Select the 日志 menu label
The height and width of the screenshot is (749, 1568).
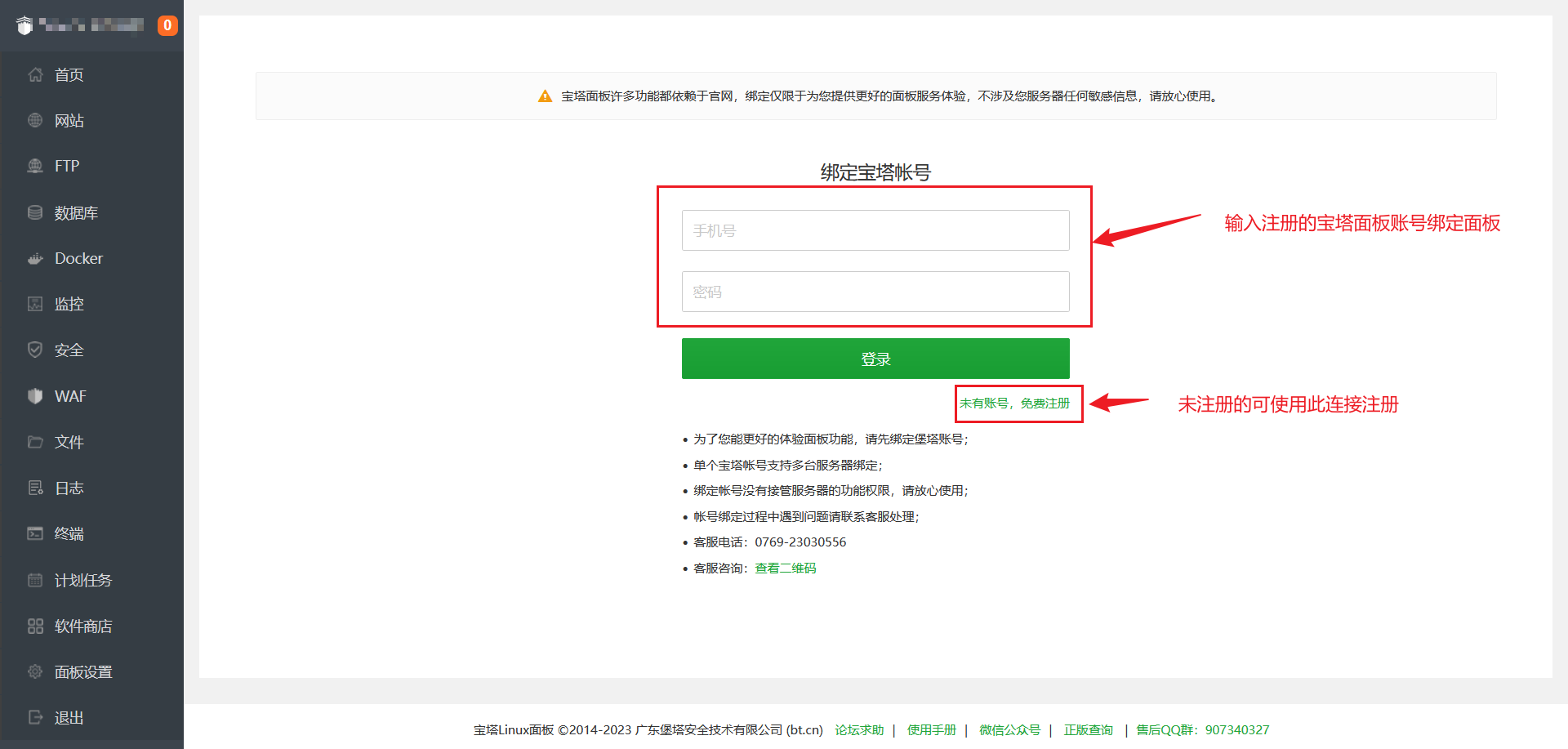69,488
